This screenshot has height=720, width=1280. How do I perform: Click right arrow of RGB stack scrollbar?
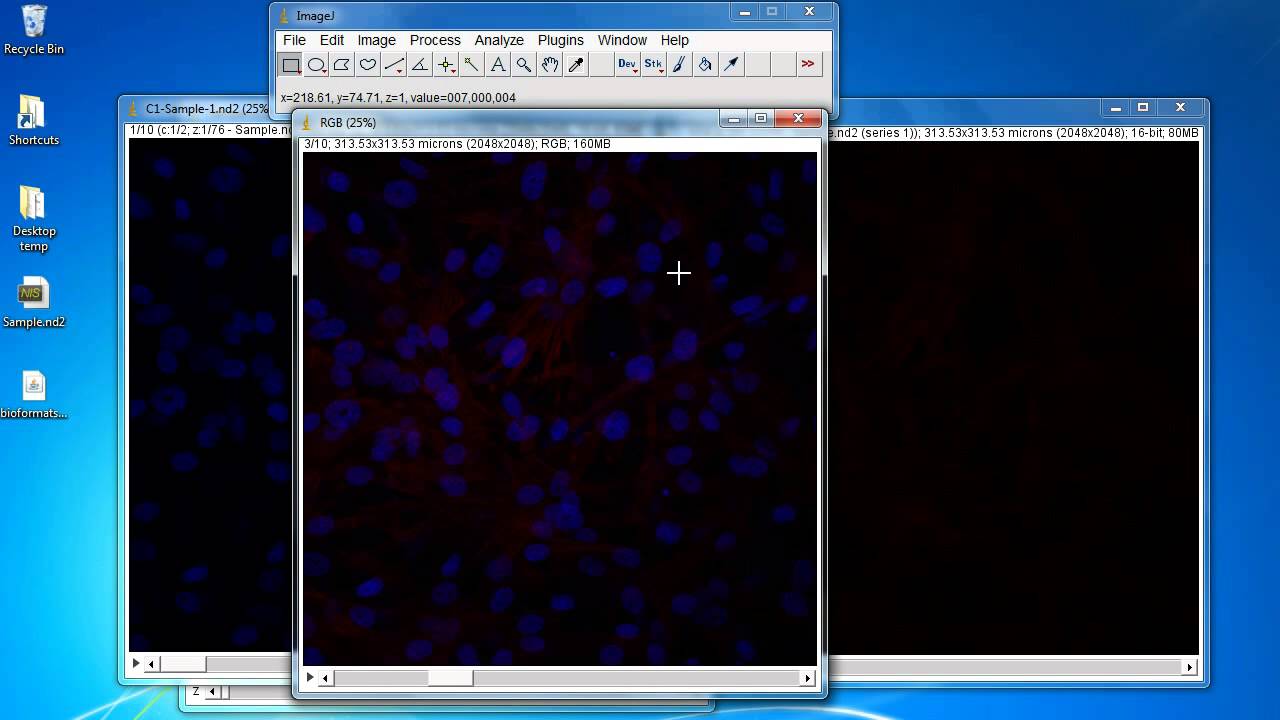click(x=808, y=678)
